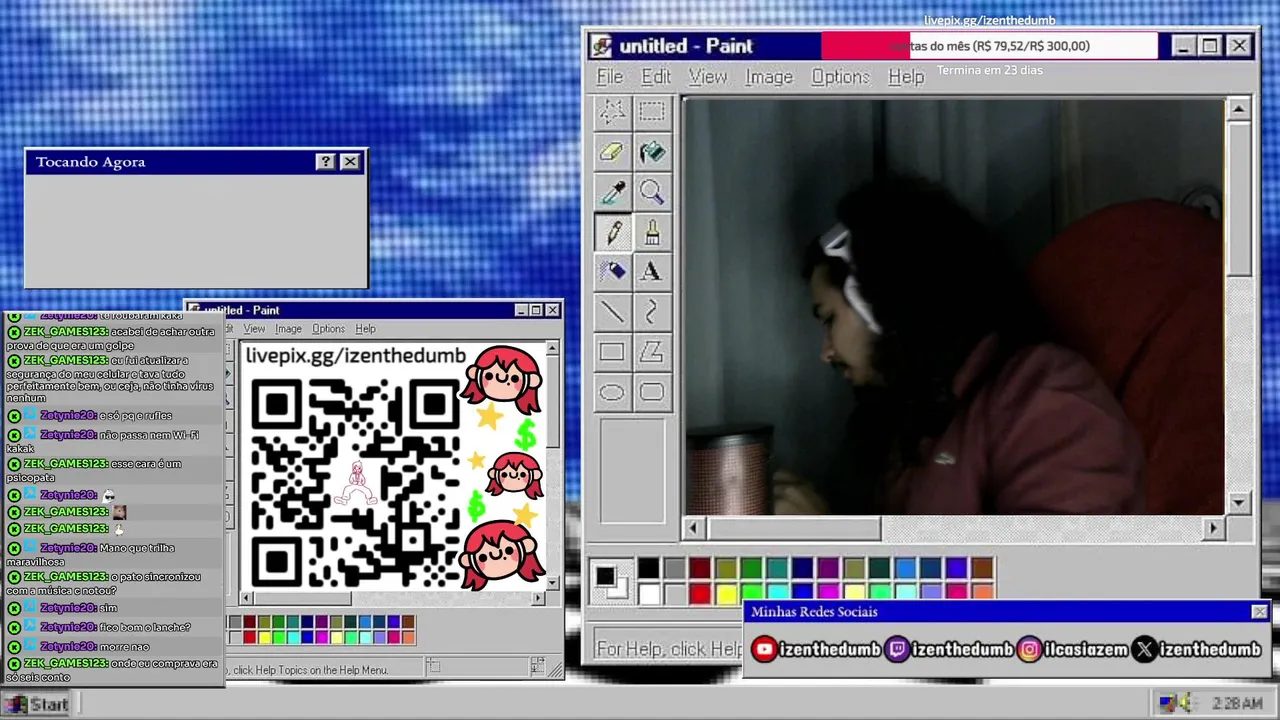Screen dimensions: 1280x720
Task: Click the Paint icon in large window title bar
Action: click(x=601, y=46)
